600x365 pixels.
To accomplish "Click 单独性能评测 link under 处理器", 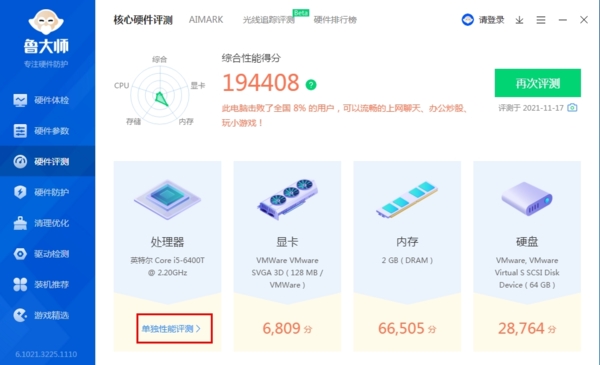I will coord(171,329).
